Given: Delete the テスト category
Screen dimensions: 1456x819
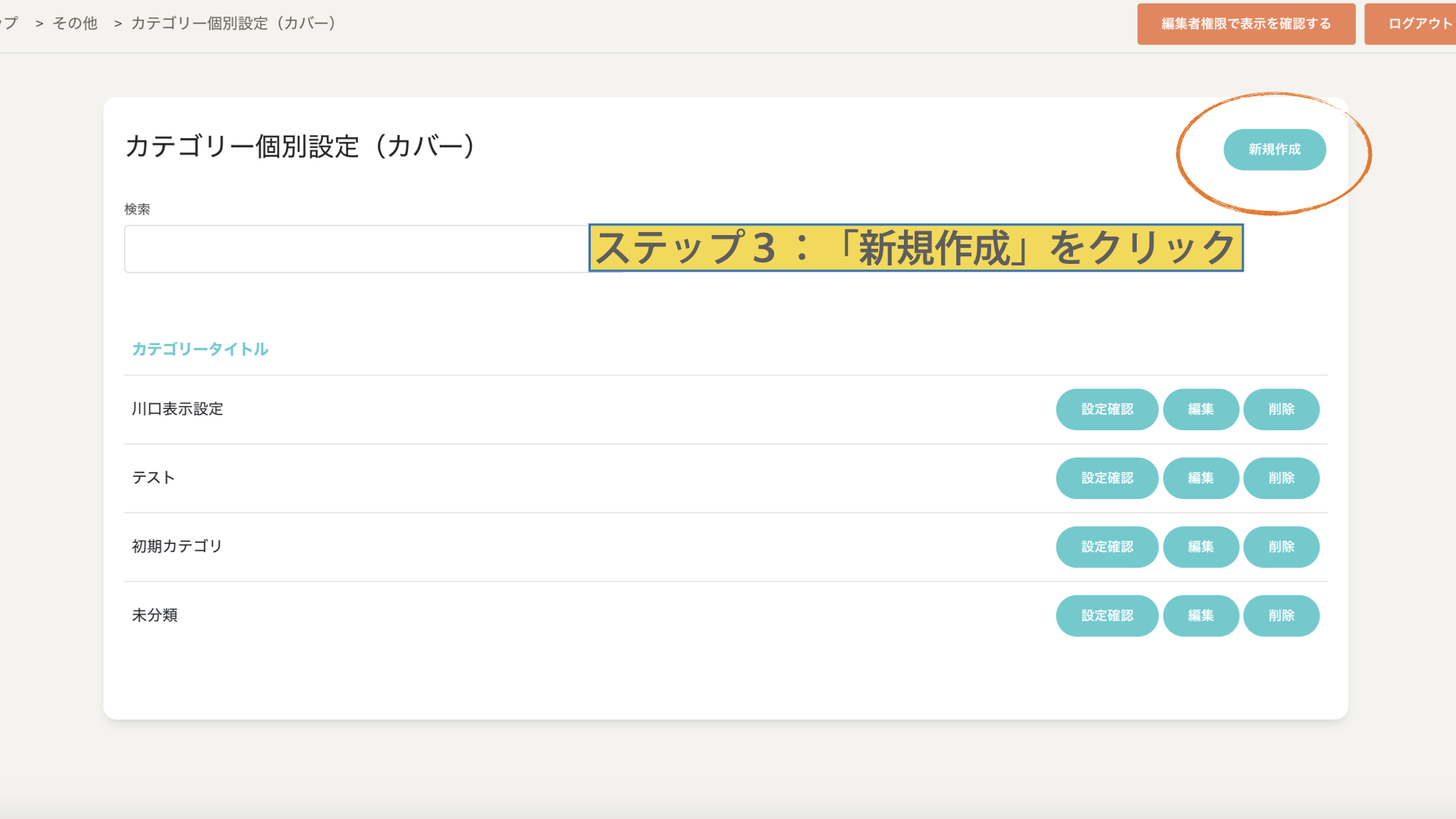Looking at the screenshot, I should click(x=1281, y=479).
